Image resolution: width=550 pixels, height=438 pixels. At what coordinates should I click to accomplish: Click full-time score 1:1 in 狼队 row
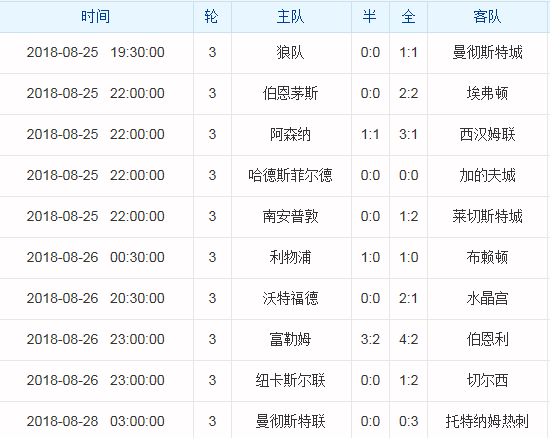[x=408, y=53]
